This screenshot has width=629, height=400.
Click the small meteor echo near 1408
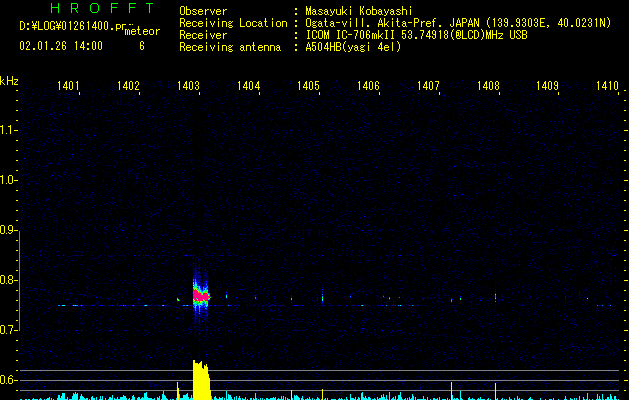[x=495, y=297]
